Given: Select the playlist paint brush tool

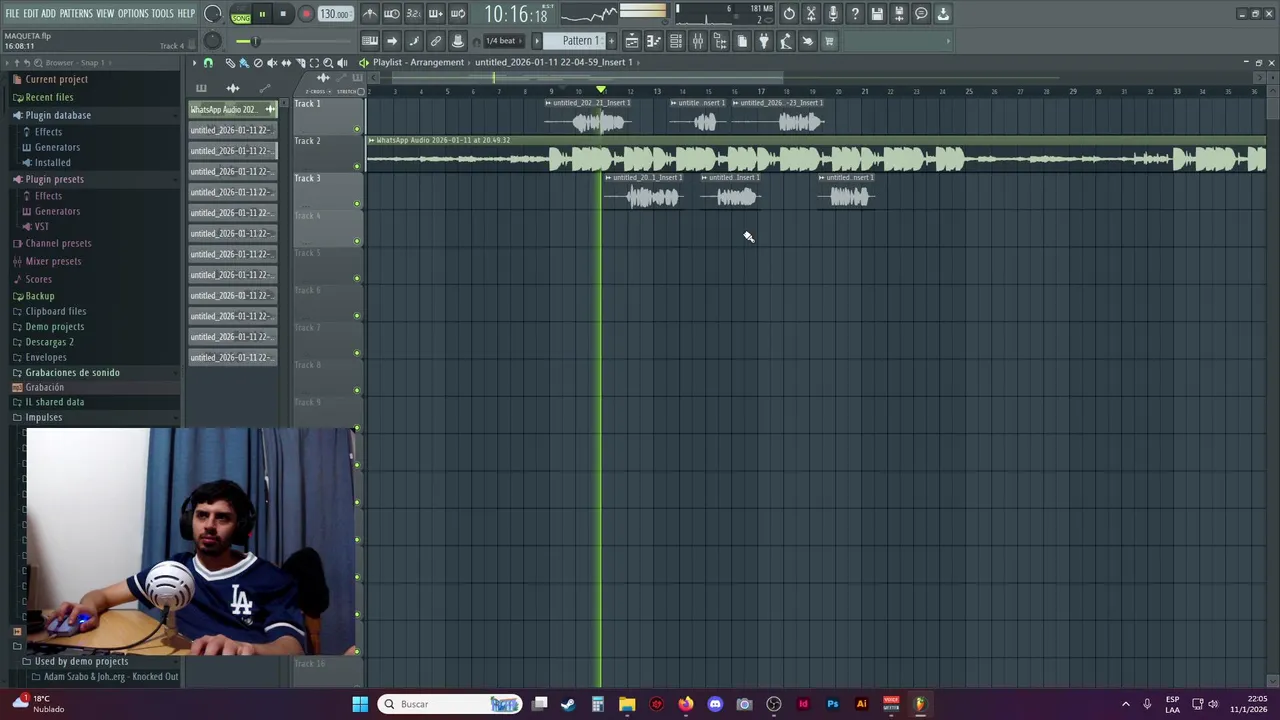Looking at the screenshot, I should [x=244, y=63].
